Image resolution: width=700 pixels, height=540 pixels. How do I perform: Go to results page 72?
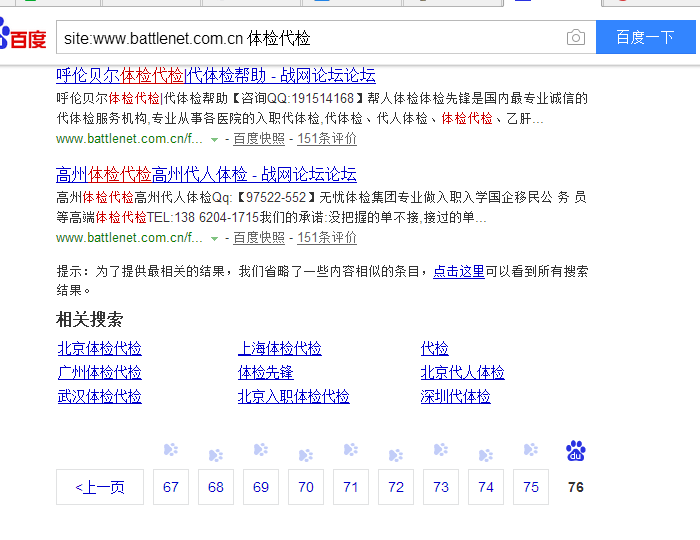396,487
